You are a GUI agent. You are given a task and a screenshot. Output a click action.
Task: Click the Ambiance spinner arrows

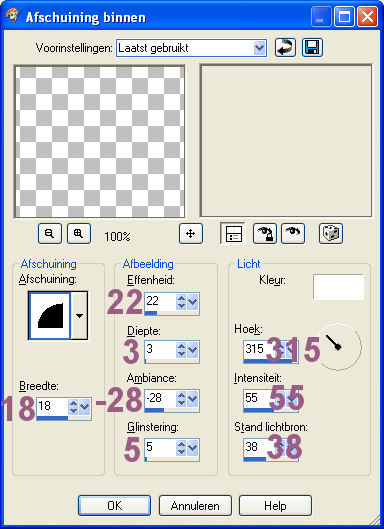tap(181, 399)
